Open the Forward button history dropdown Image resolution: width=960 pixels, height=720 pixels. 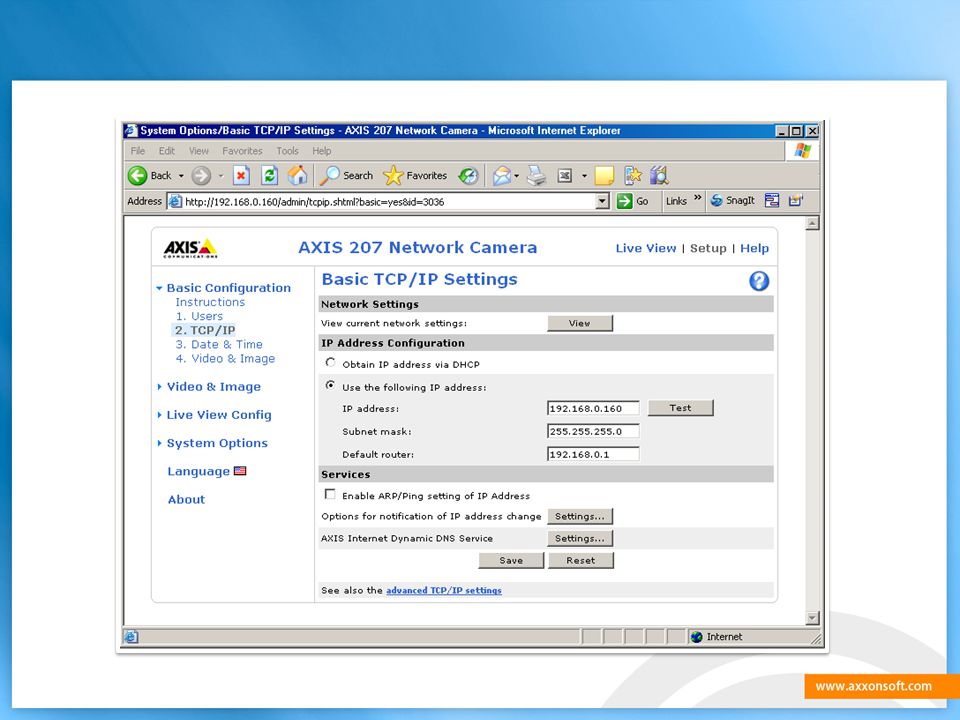(x=221, y=176)
